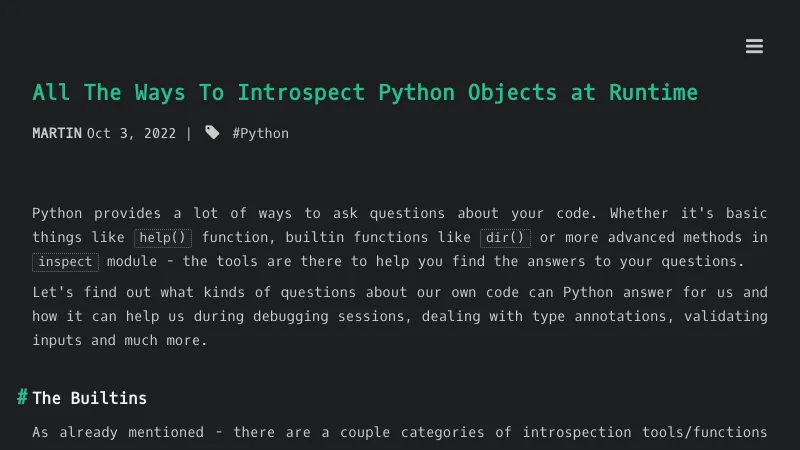Click the tag icon before #Python
Screen dimensions: 800x450
tap(212, 133)
